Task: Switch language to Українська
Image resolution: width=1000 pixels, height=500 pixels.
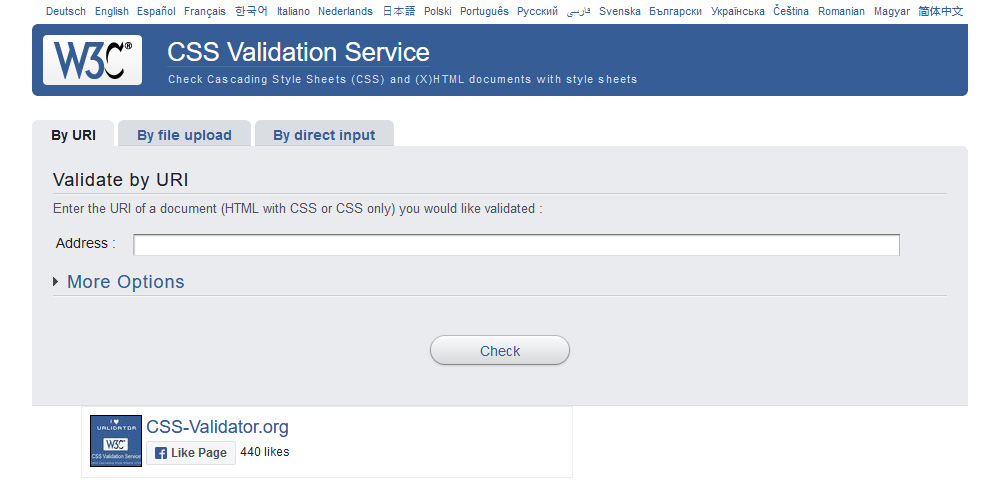Action: [738, 11]
